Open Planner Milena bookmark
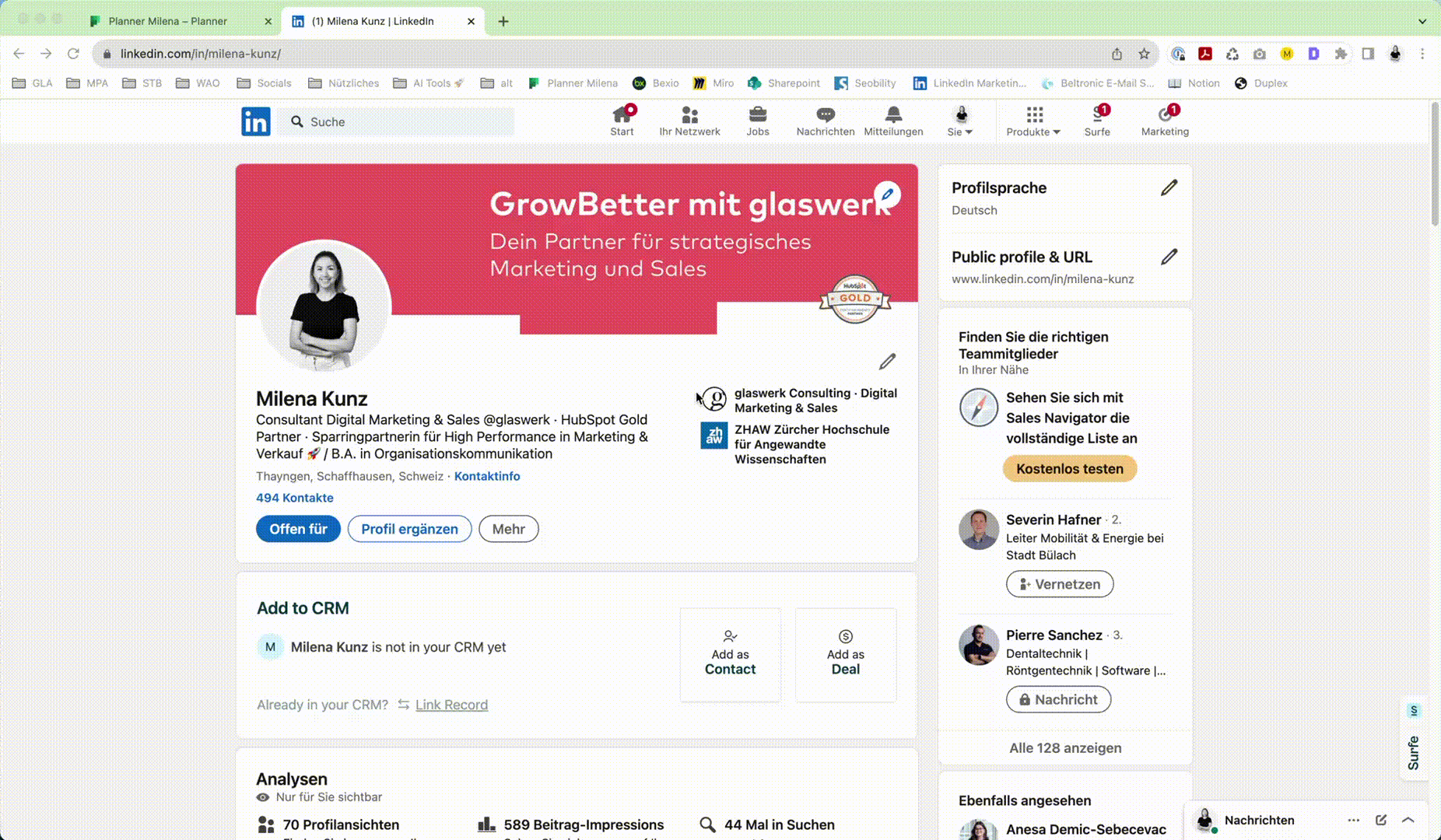 pos(573,83)
